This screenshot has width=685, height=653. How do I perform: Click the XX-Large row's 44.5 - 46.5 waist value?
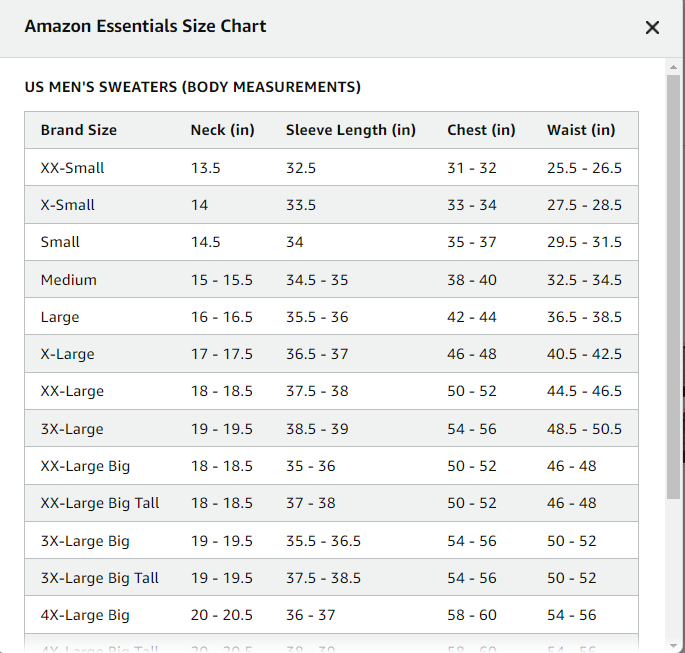[x=584, y=391]
